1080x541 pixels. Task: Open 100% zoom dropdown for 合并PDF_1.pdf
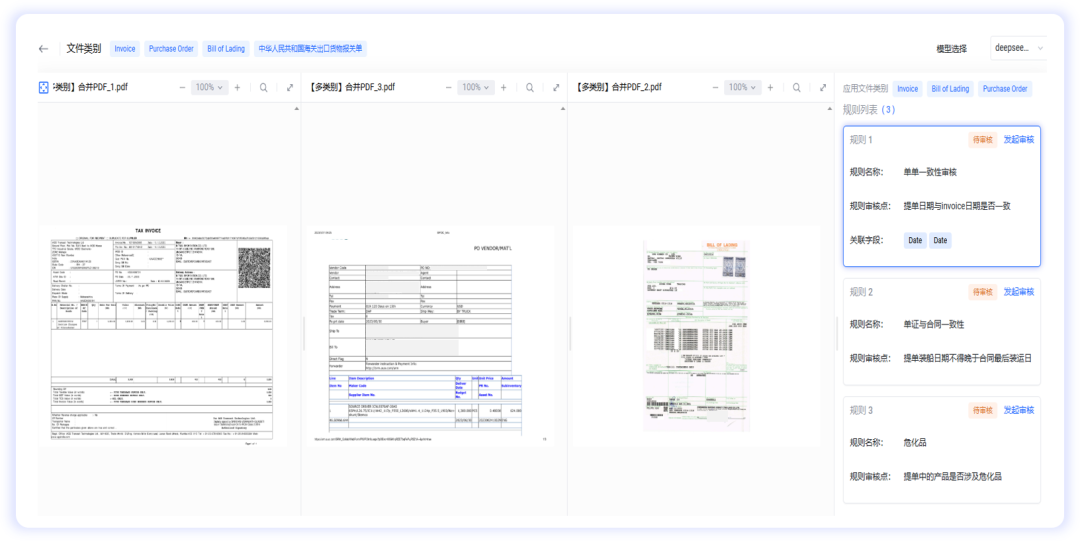pos(209,88)
